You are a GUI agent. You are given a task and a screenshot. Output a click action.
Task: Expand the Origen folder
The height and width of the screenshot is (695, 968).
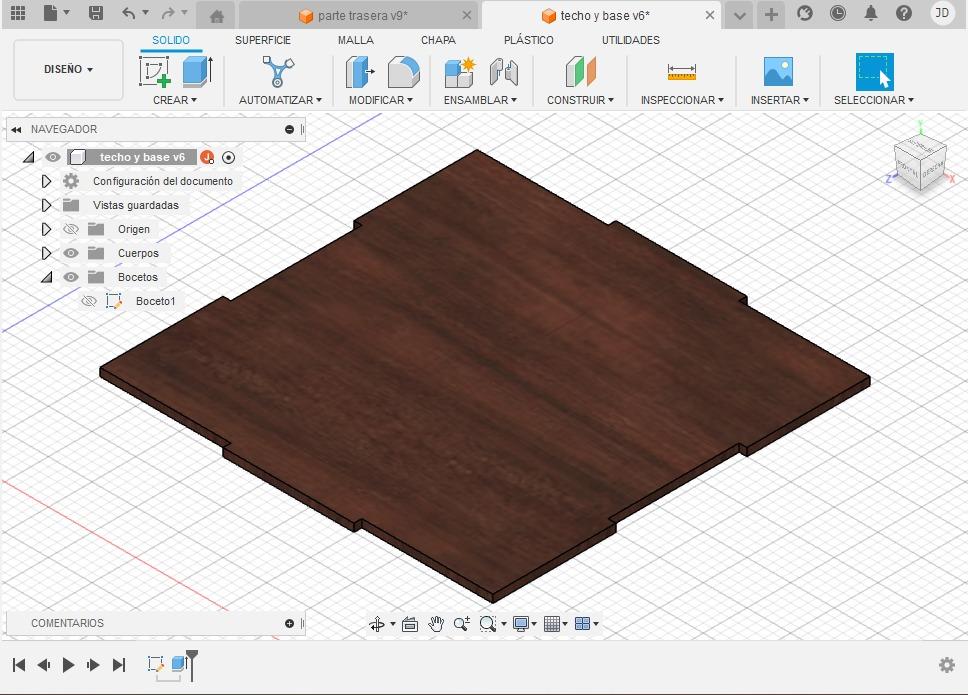coord(46,229)
